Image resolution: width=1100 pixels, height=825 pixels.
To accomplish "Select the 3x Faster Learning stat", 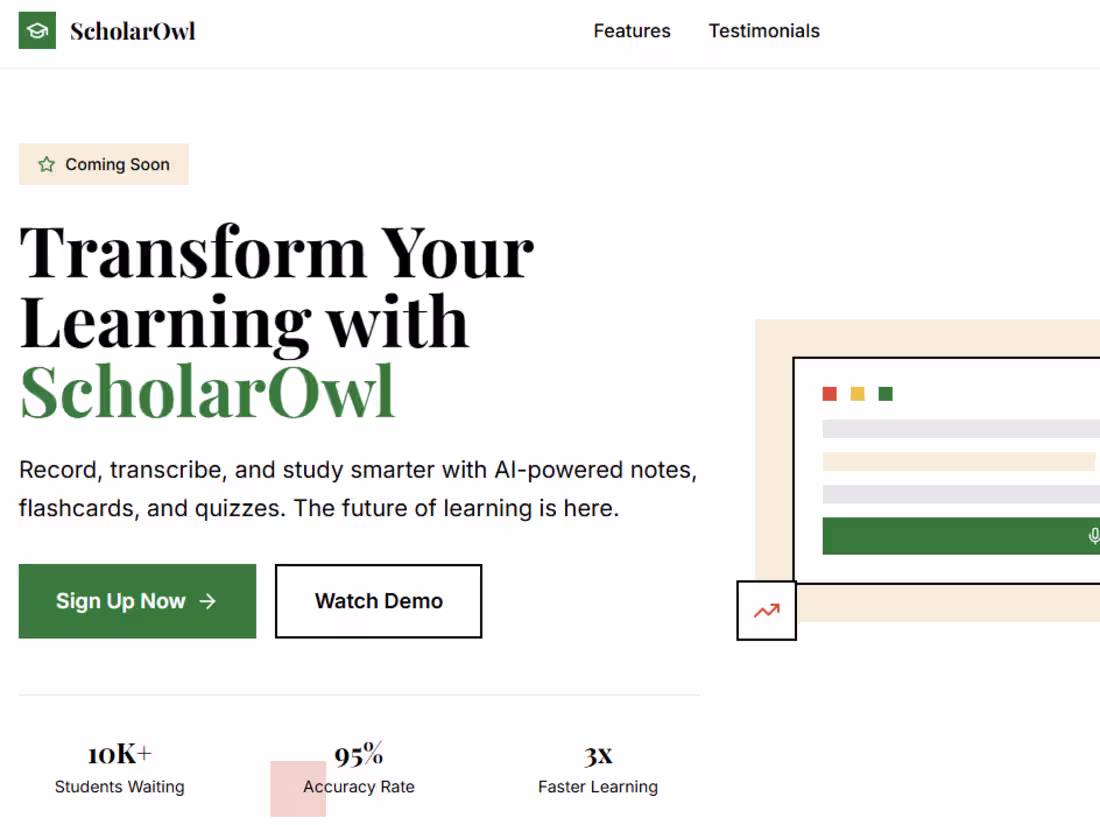I will pyautogui.click(x=598, y=768).
